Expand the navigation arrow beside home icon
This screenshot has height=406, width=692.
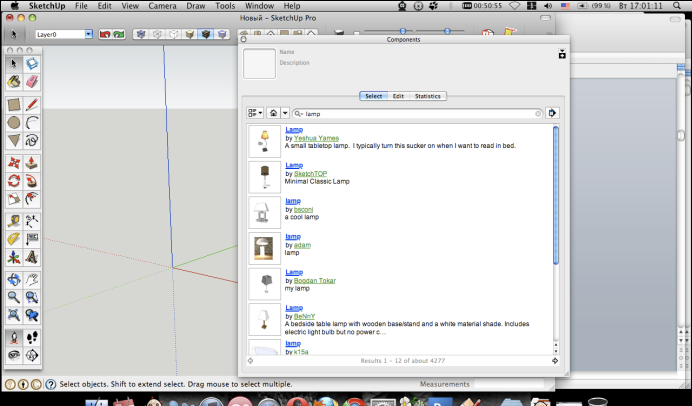click(x=285, y=114)
